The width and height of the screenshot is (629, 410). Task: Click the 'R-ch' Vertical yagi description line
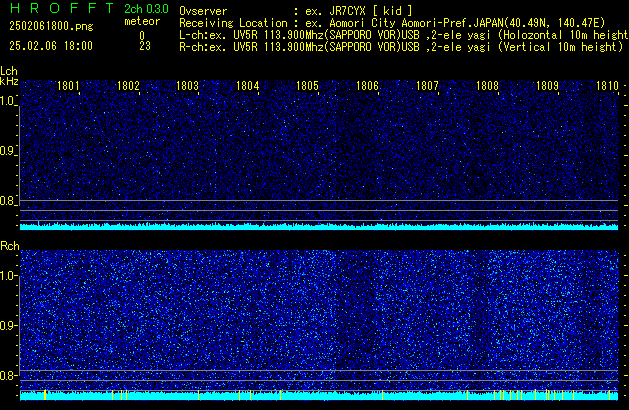point(401,47)
